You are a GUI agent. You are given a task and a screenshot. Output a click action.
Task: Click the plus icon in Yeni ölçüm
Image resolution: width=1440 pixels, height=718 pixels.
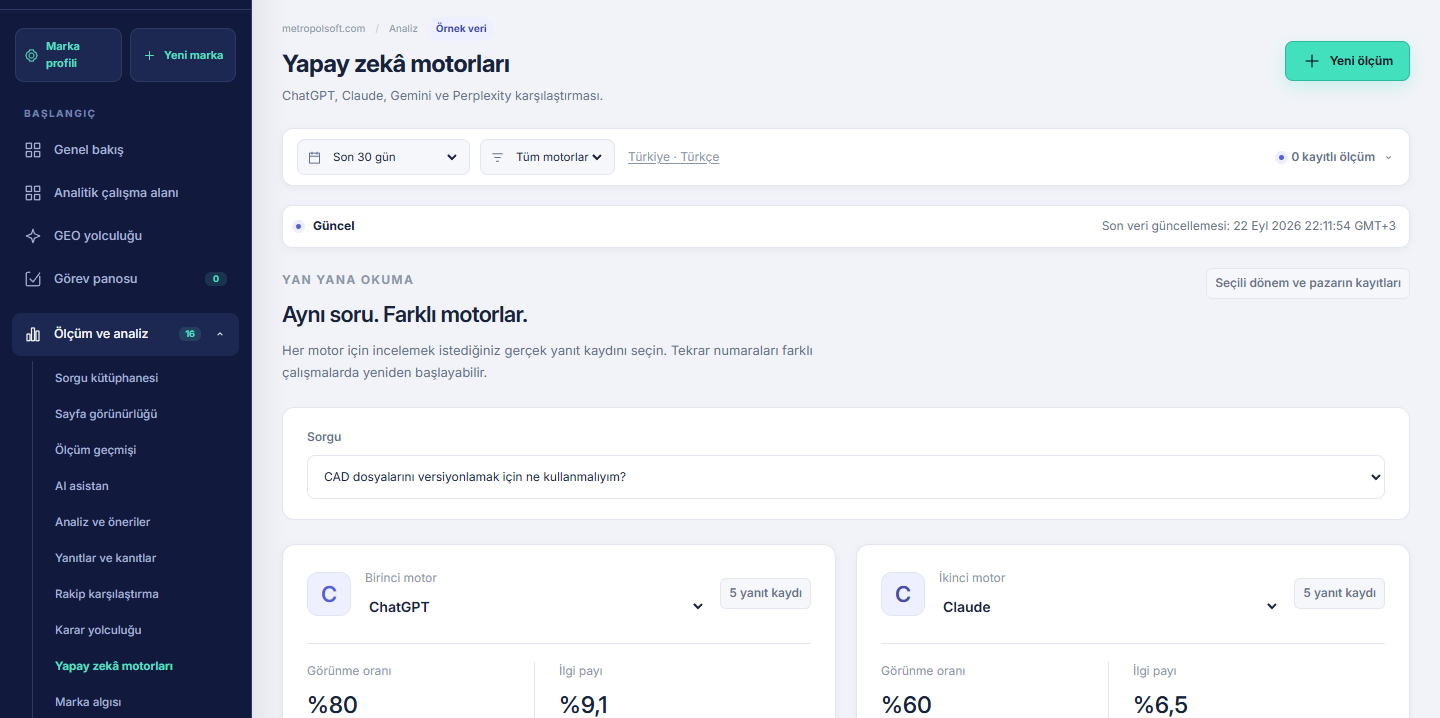(1312, 61)
